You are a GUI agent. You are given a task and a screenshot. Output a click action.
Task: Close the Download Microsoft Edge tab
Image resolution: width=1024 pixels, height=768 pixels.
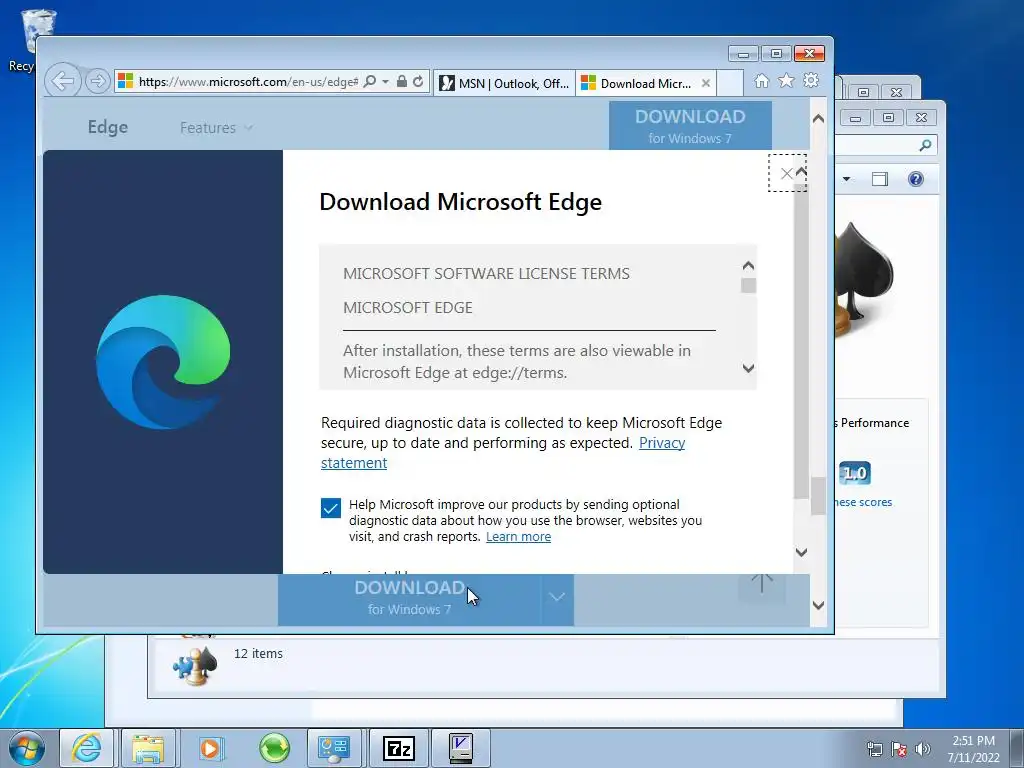pyautogui.click(x=705, y=83)
